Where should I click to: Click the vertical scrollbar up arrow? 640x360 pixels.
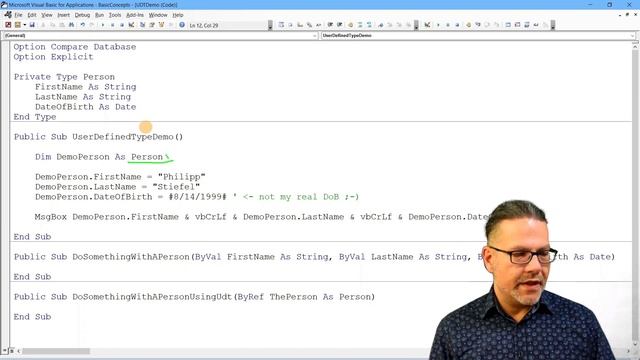(635, 47)
